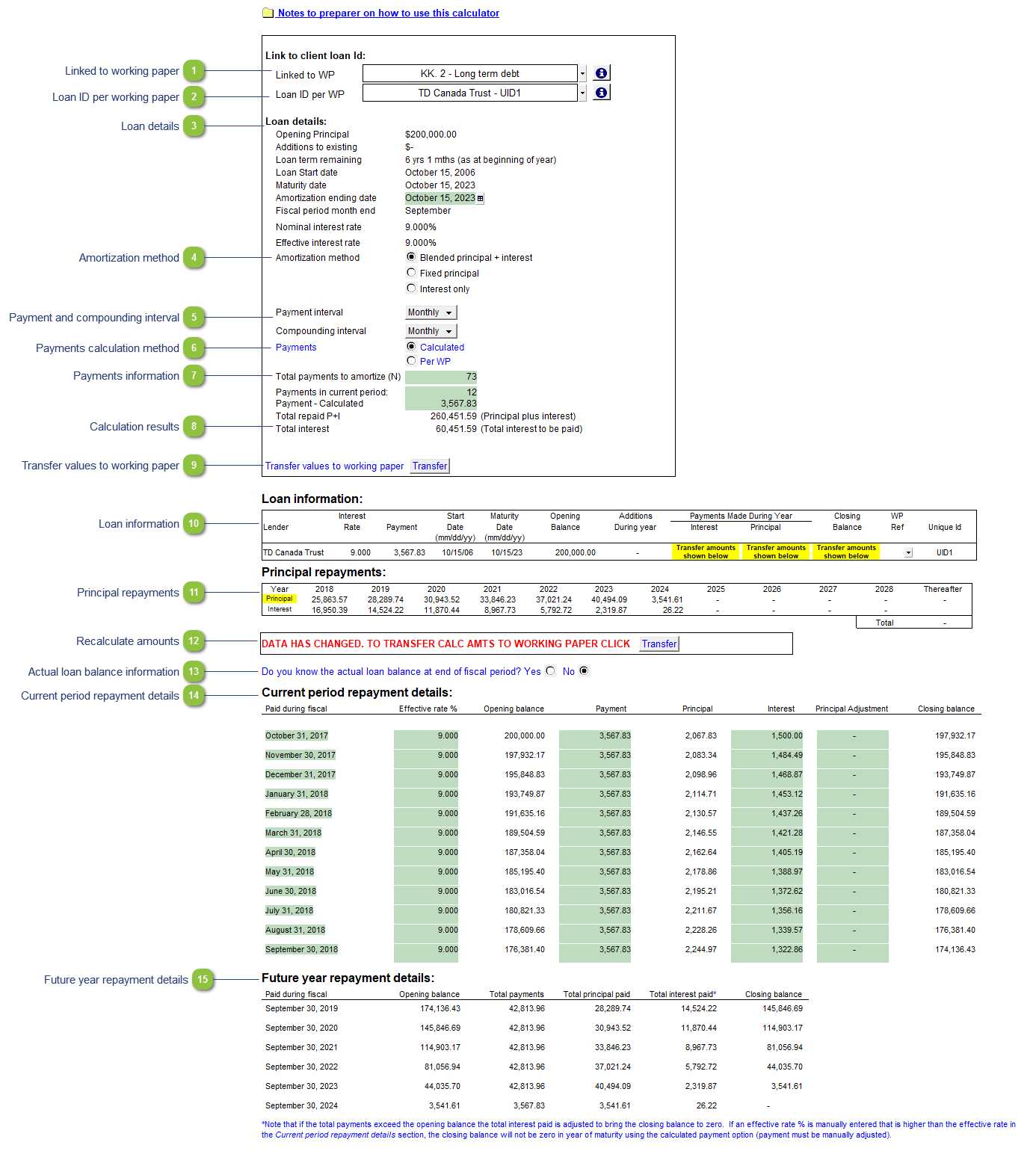Open the Compounding interval dropdown
Viewport: 1036px width, 1157px height.
tap(448, 332)
